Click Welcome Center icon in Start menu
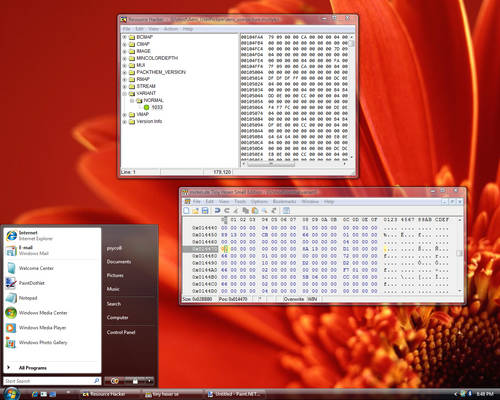This screenshot has height=400, width=500. point(11,268)
